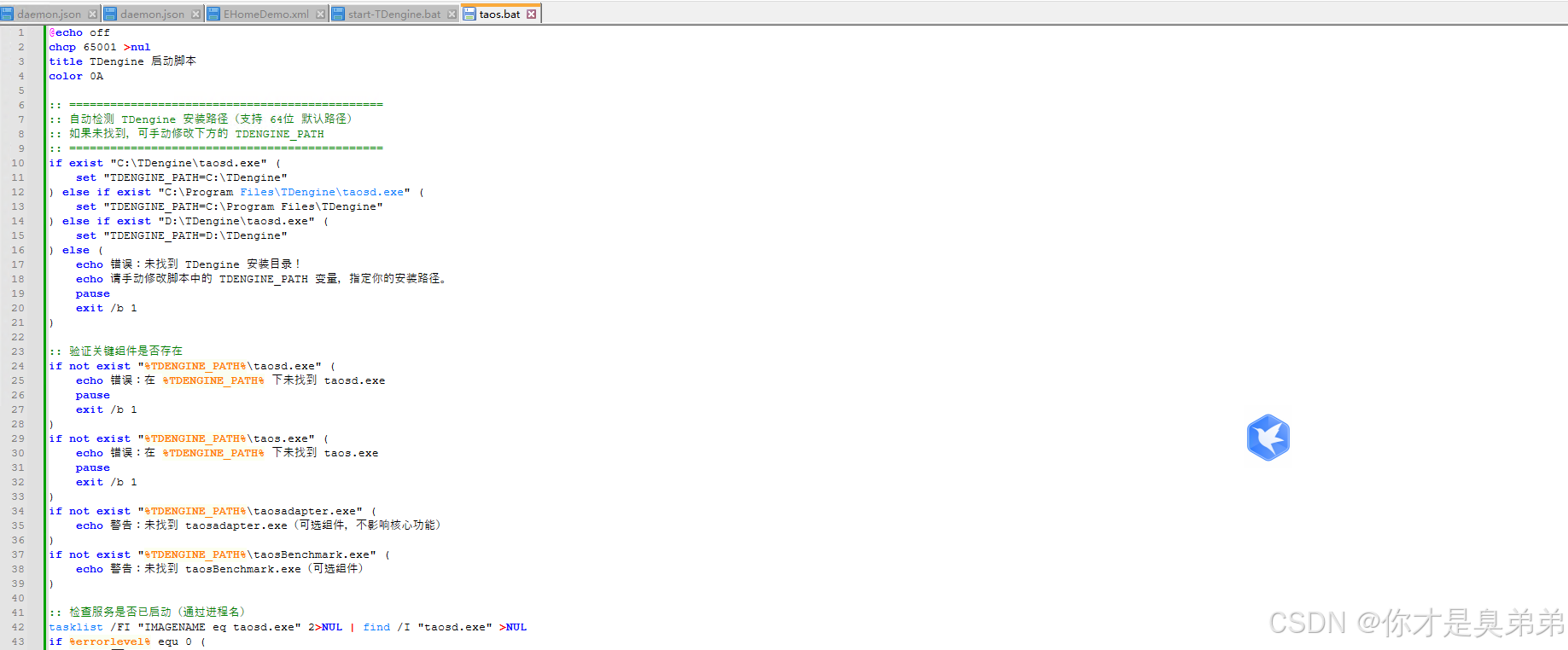
Task: Close the taos.bat tab
Action: [x=531, y=14]
